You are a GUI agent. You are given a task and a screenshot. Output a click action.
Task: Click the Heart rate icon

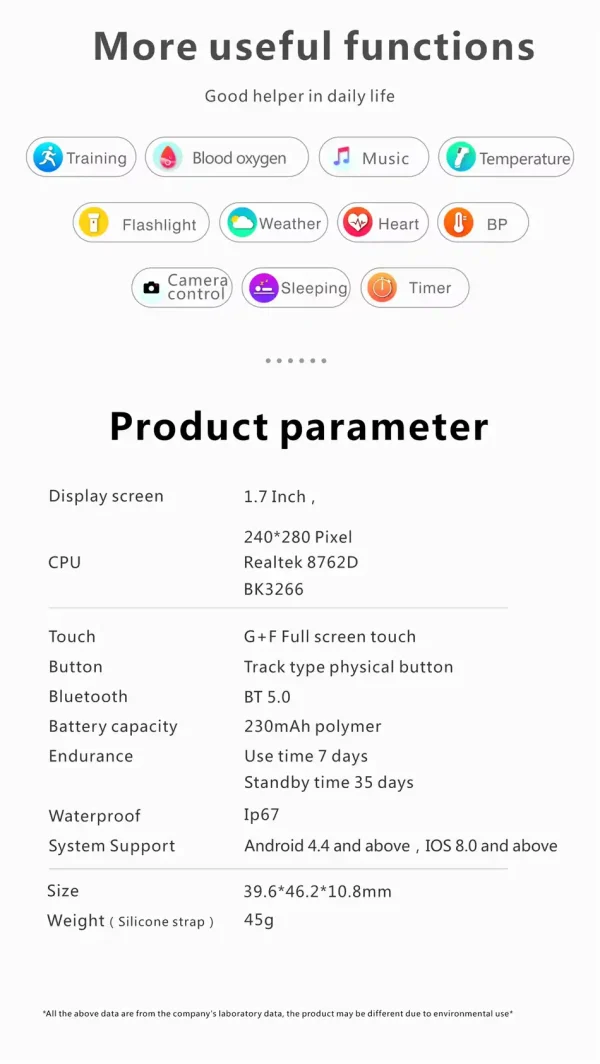(x=357, y=223)
